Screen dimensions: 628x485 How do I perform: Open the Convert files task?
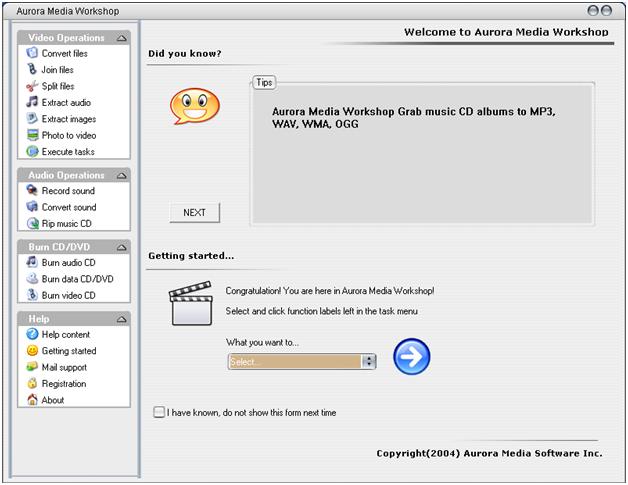click(64, 53)
